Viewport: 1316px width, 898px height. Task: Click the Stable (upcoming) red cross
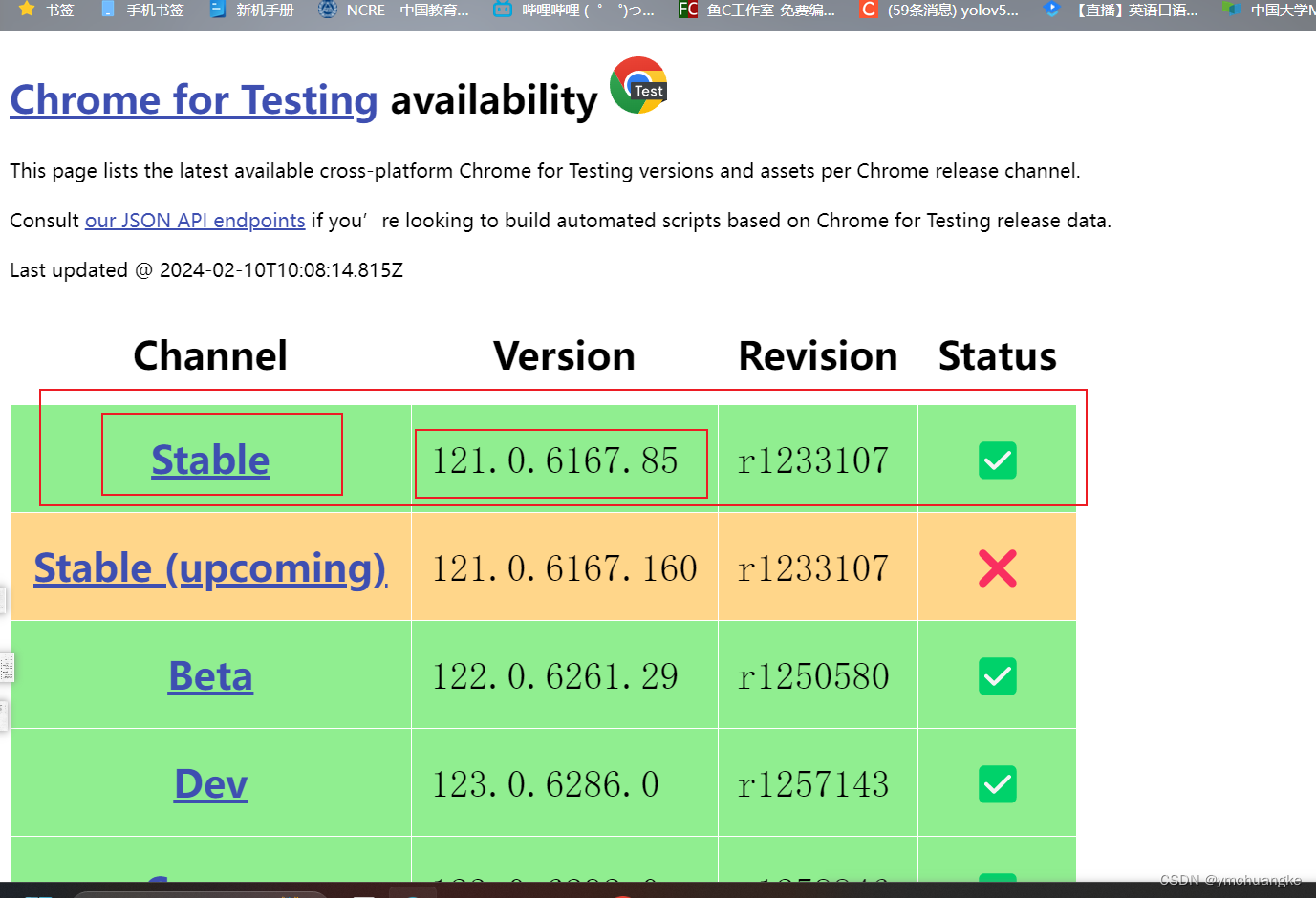tap(997, 568)
